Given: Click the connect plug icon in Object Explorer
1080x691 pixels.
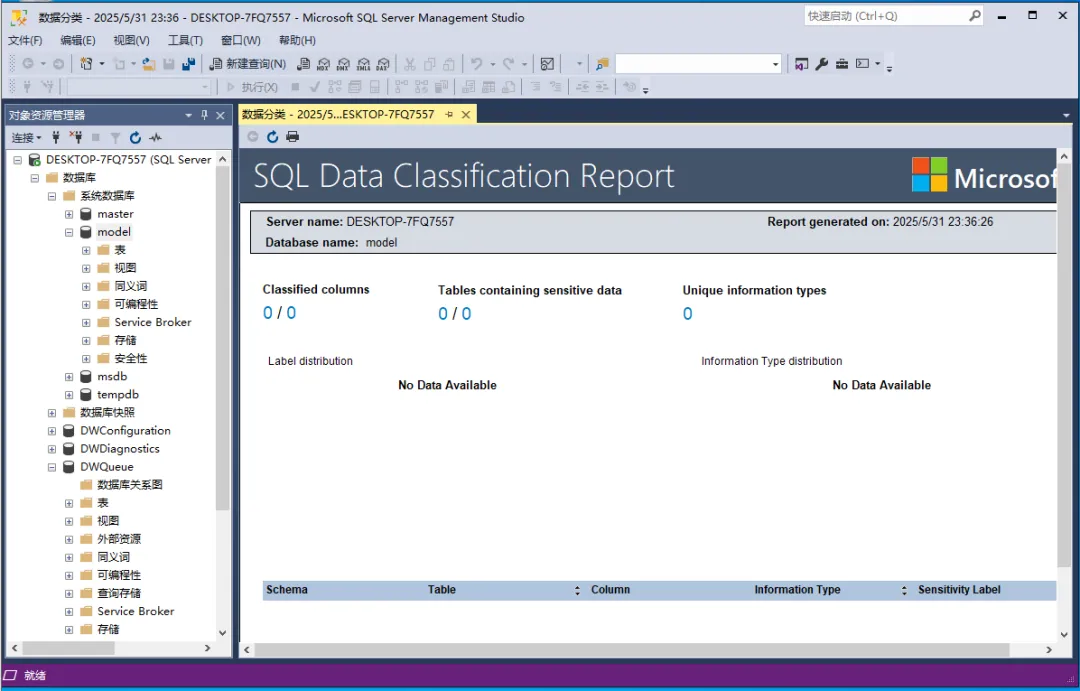Looking at the screenshot, I should (56, 138).
